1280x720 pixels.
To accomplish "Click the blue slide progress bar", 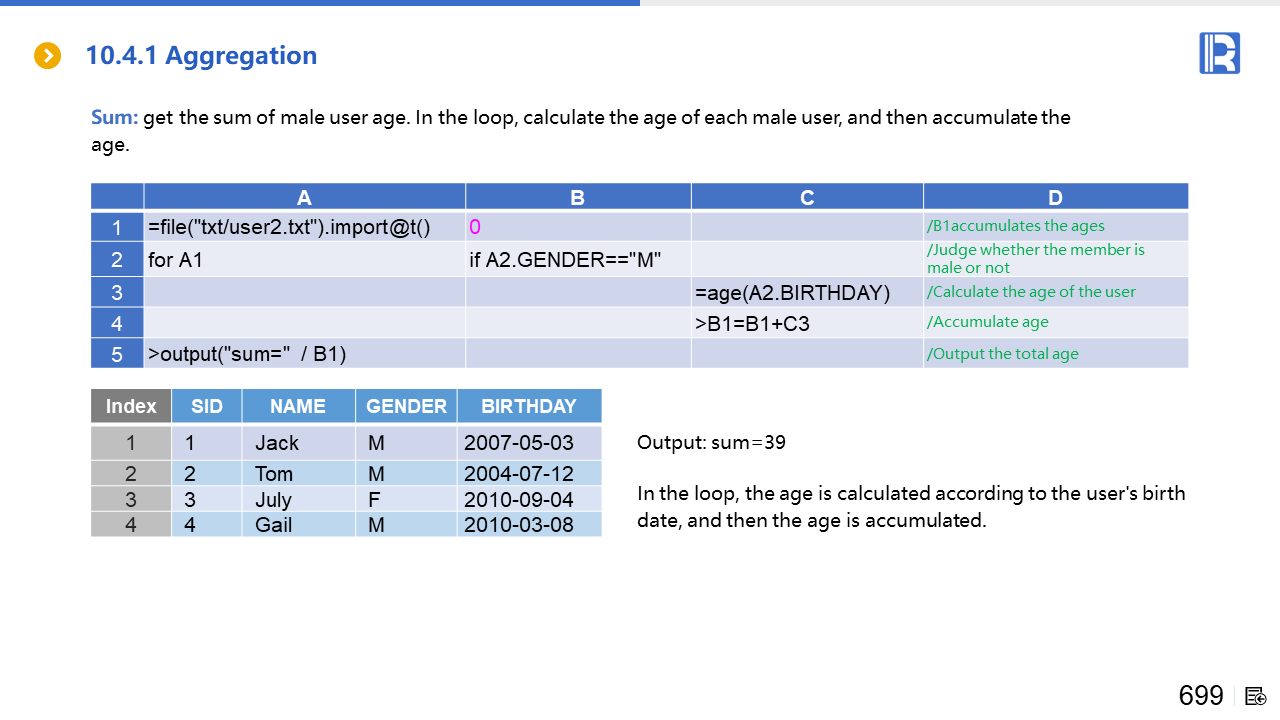I will 320,3.
